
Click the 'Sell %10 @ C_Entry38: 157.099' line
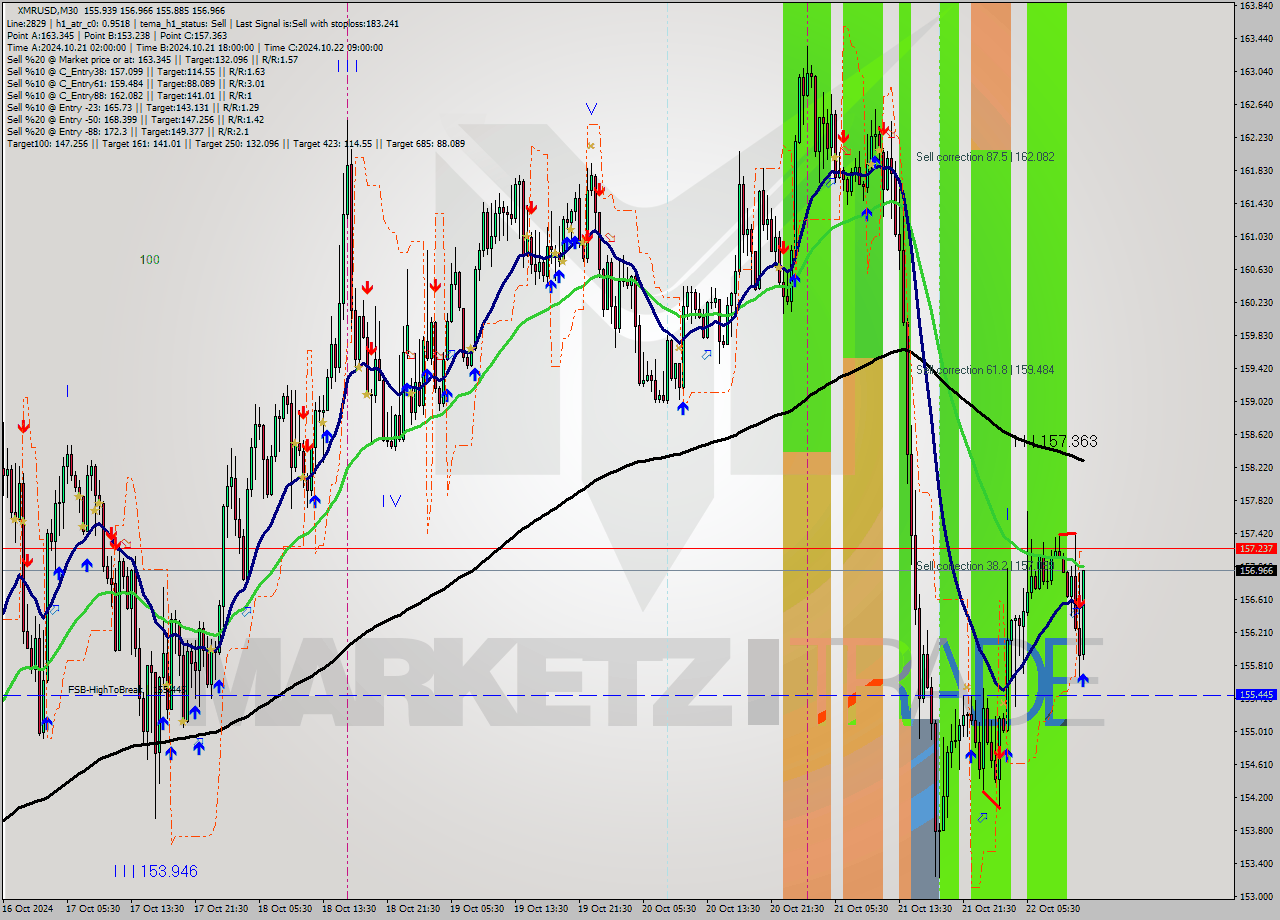click(x=135, y=71)
